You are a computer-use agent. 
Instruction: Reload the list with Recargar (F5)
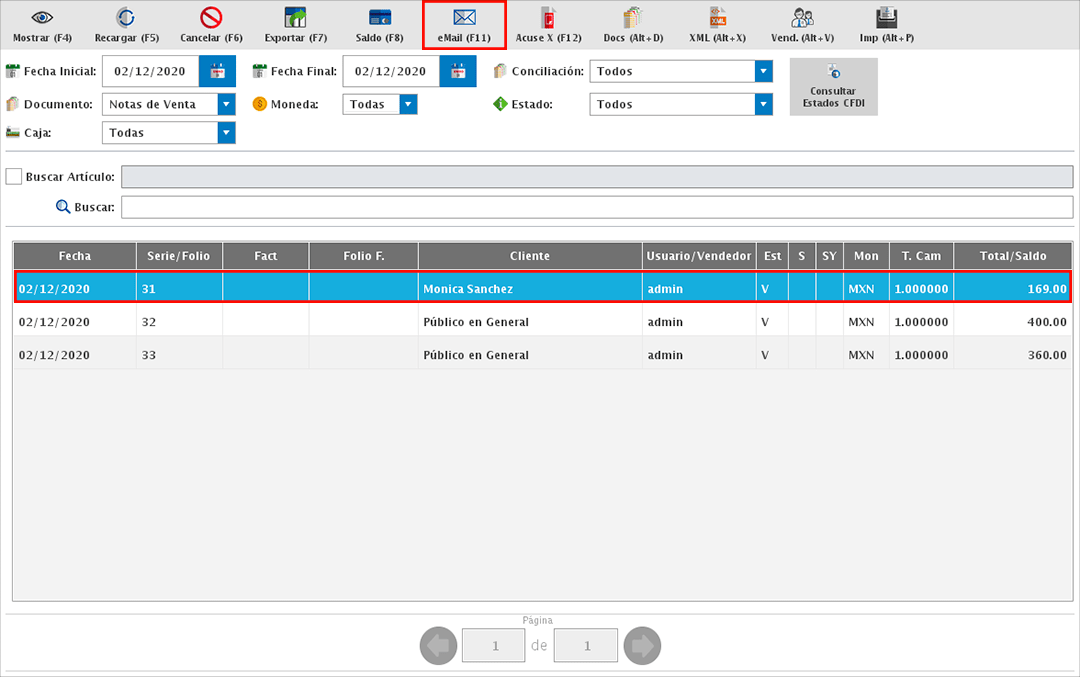[126, 19]
